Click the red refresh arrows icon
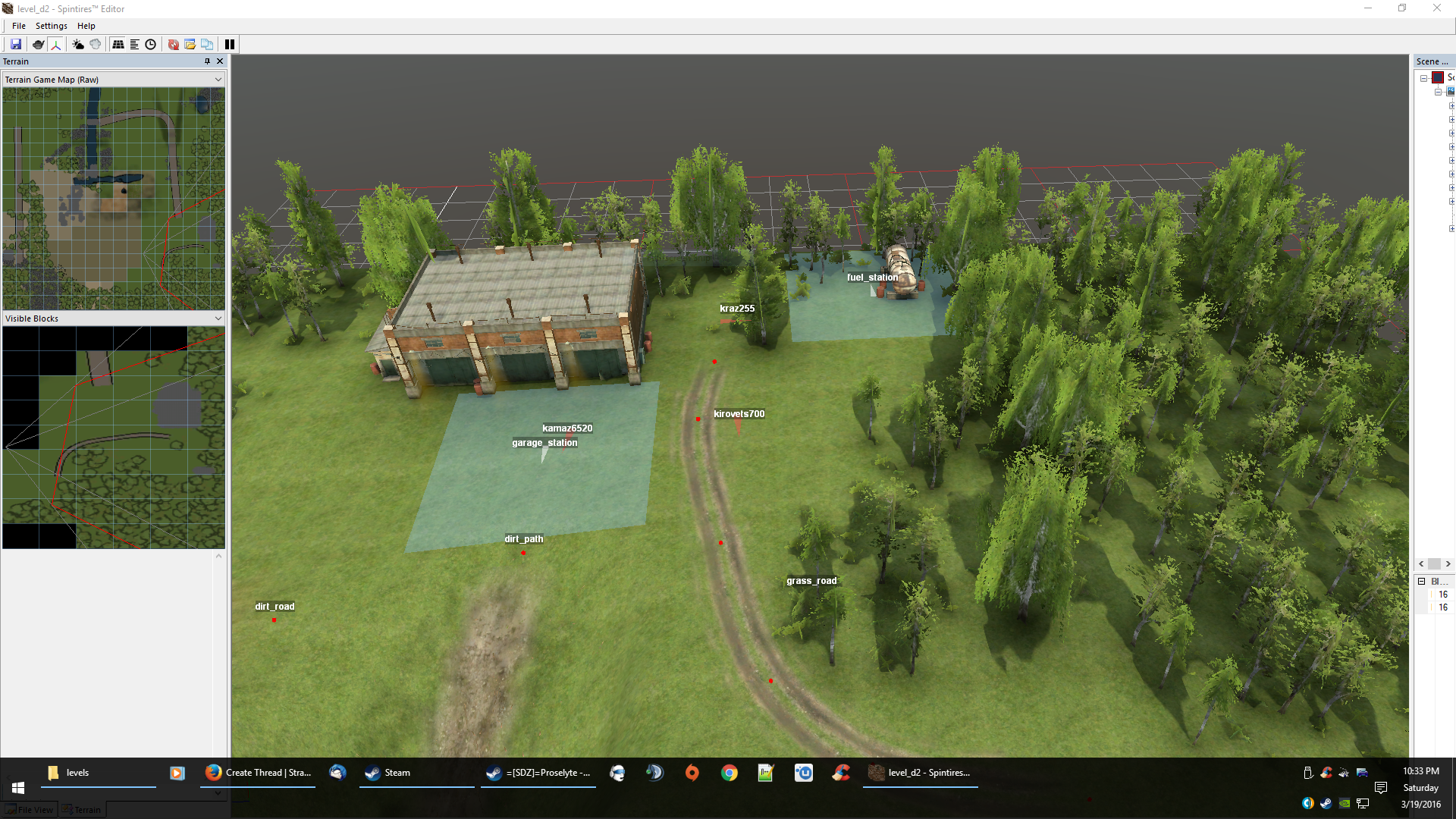Screen dimensions: 1456x819 click(x=174, y=44)
